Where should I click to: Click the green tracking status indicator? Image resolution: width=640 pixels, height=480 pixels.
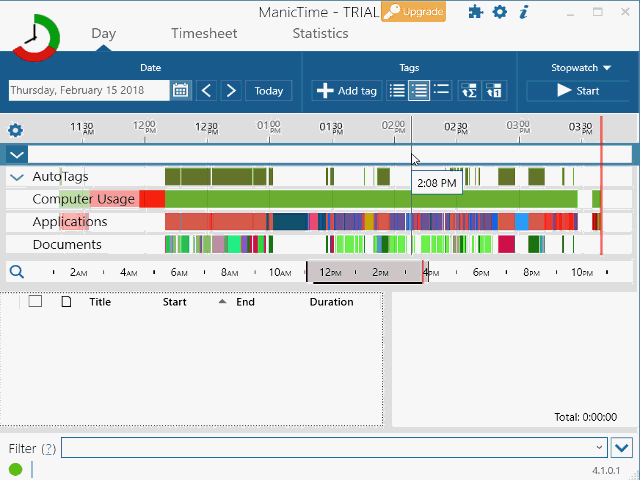(16, 469)
